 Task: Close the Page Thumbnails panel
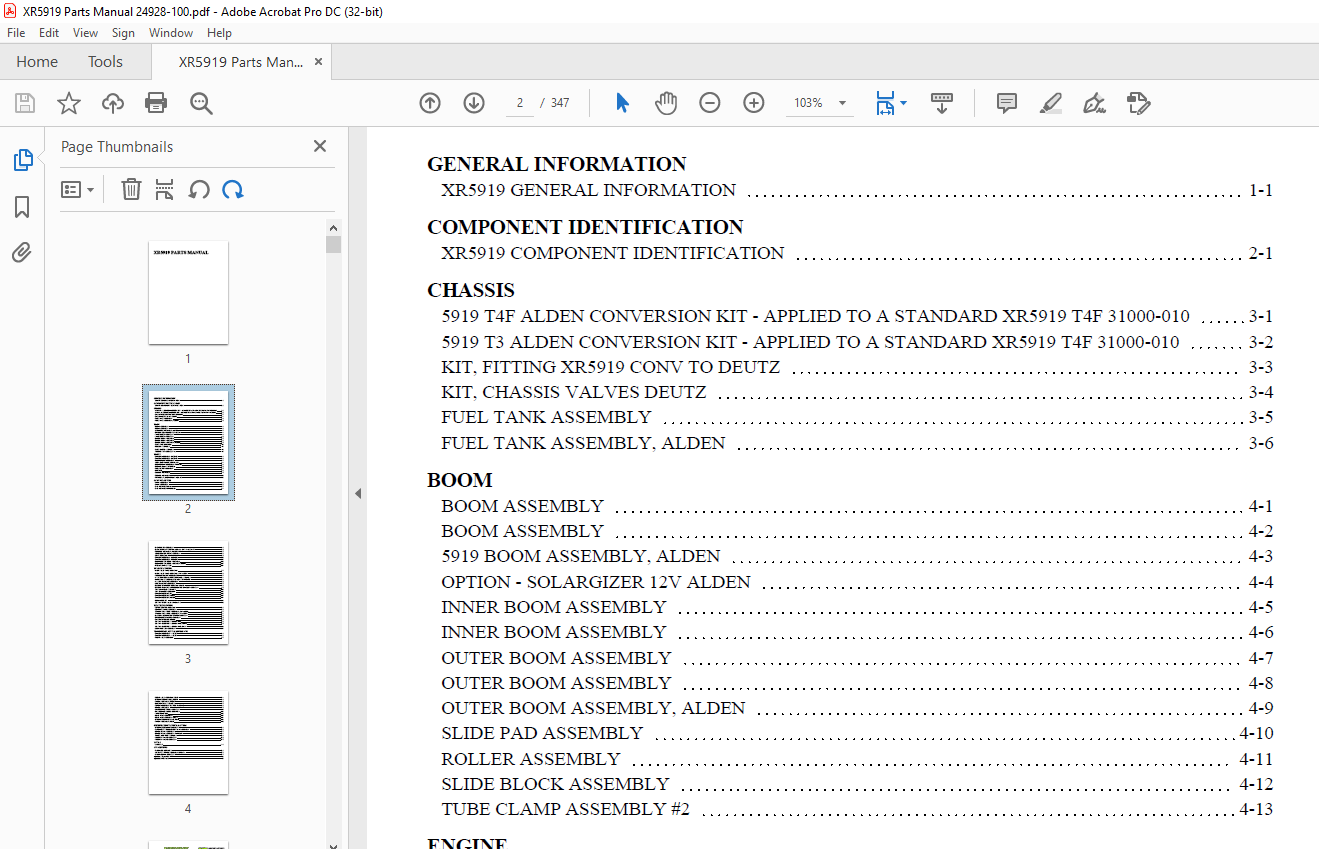point(320,146)
